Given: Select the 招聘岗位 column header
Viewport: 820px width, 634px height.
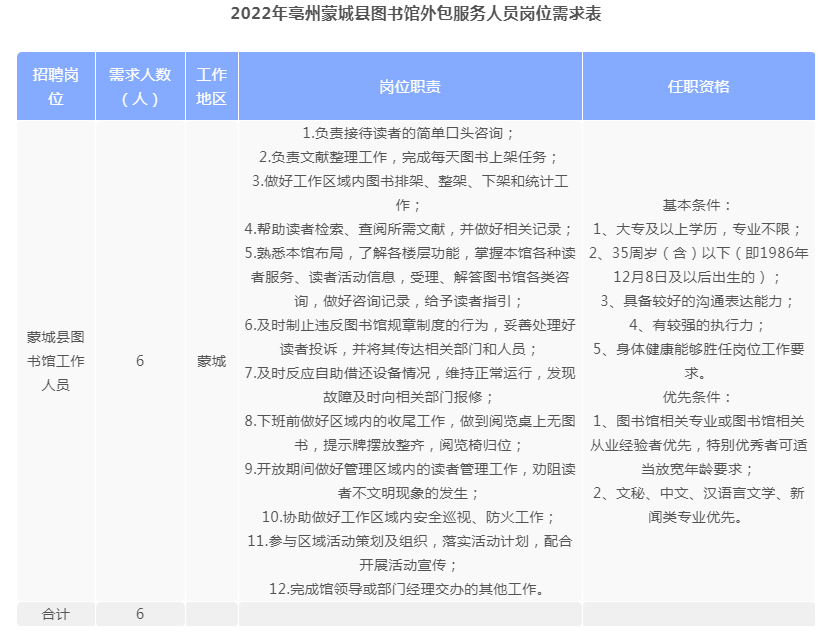Looking at the screenshot, I should pyautogui.click(x=56, y=86).
